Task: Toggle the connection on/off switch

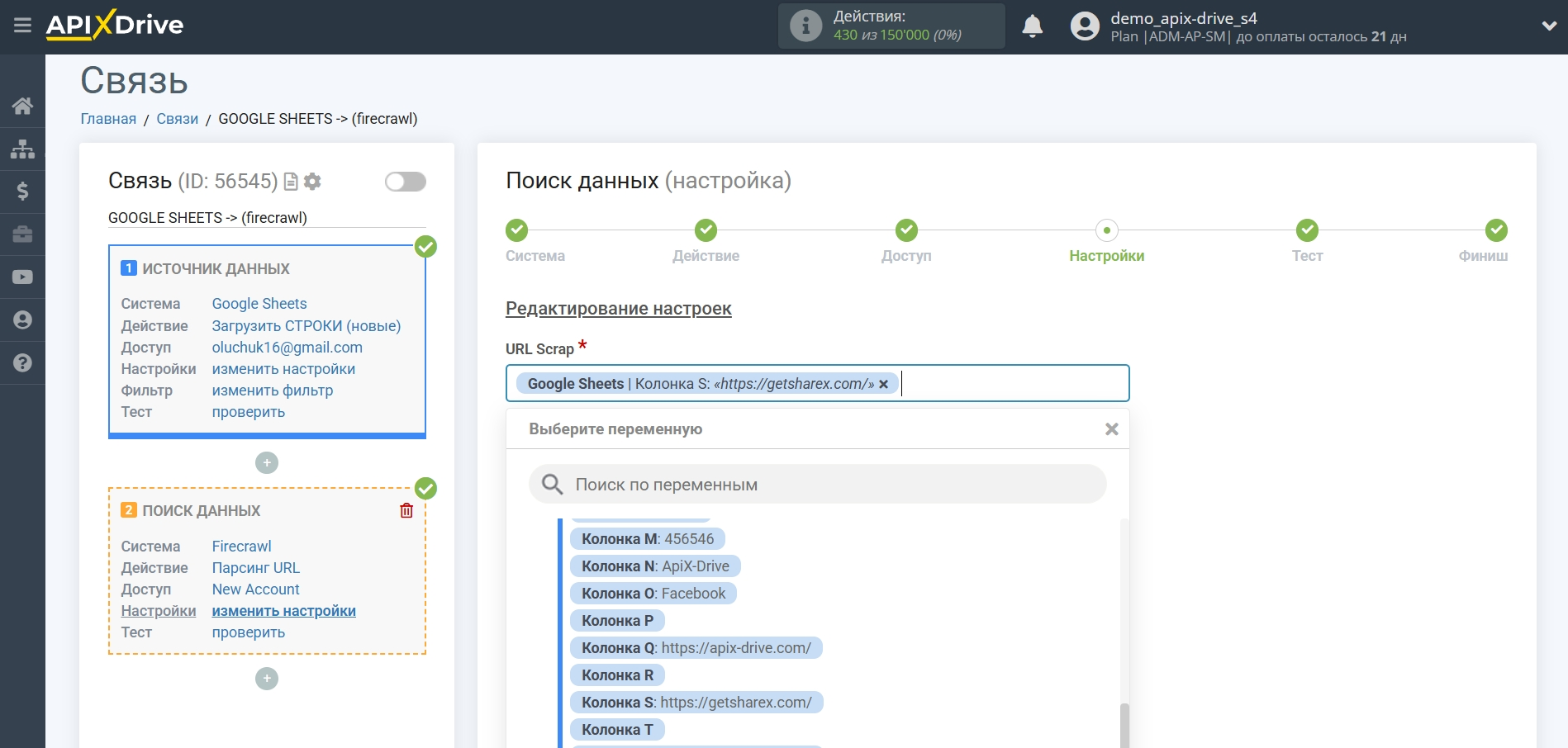Action: pos(405,182)
